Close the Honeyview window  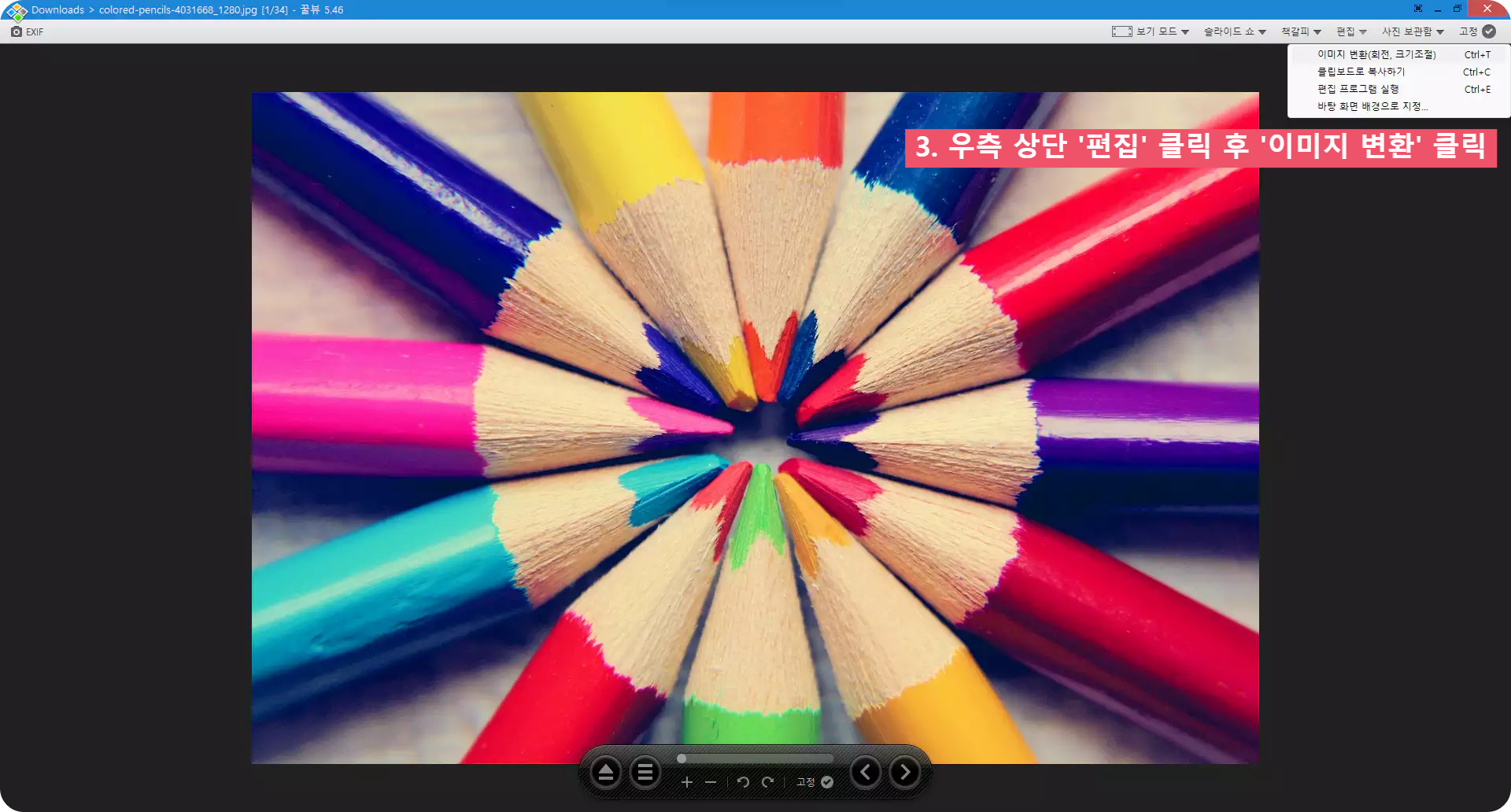click(x=1487, y=9)
